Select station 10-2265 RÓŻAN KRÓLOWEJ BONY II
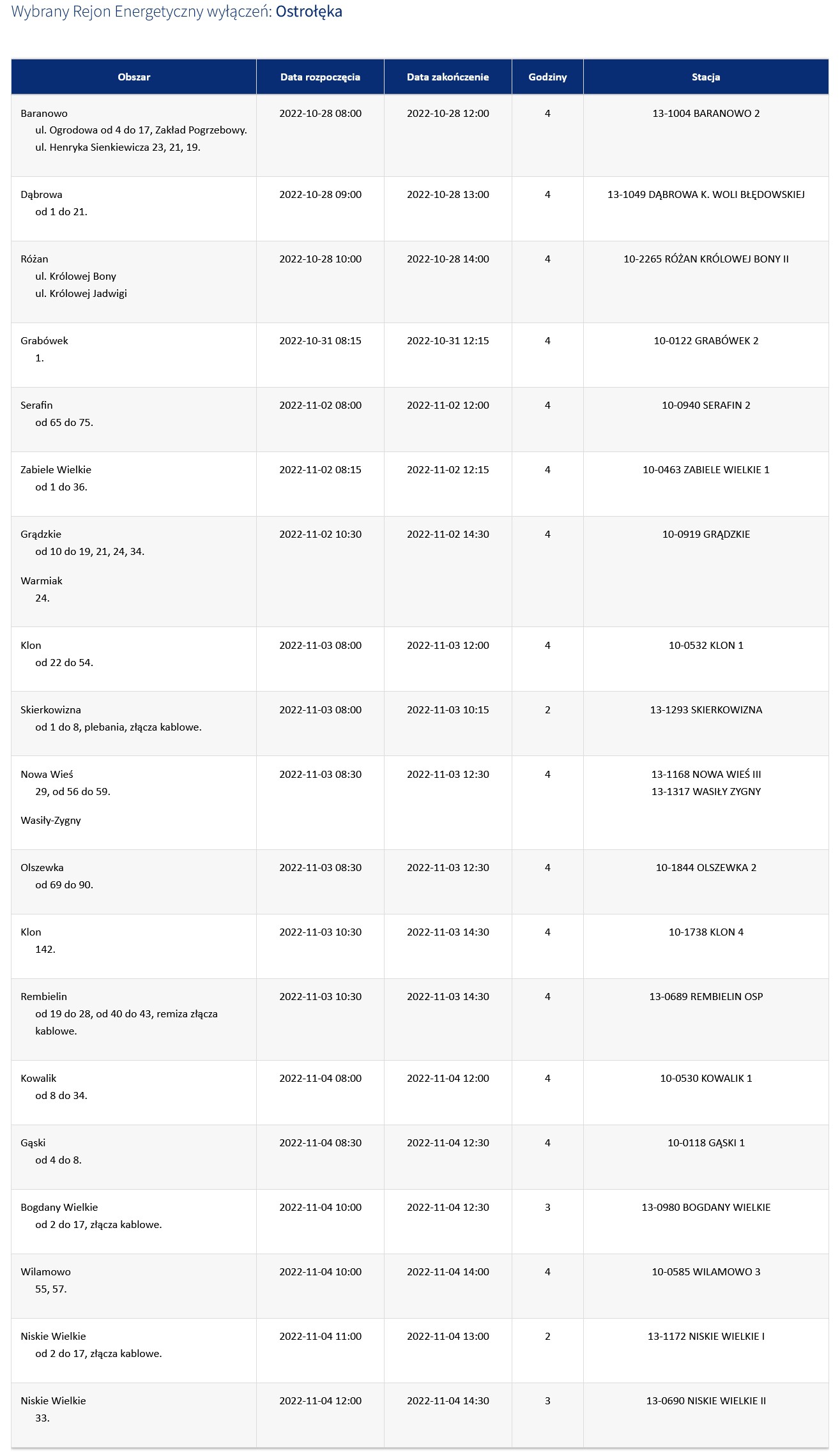Image resolution: width=840 pixels, height=1456 pixels. 706,259
